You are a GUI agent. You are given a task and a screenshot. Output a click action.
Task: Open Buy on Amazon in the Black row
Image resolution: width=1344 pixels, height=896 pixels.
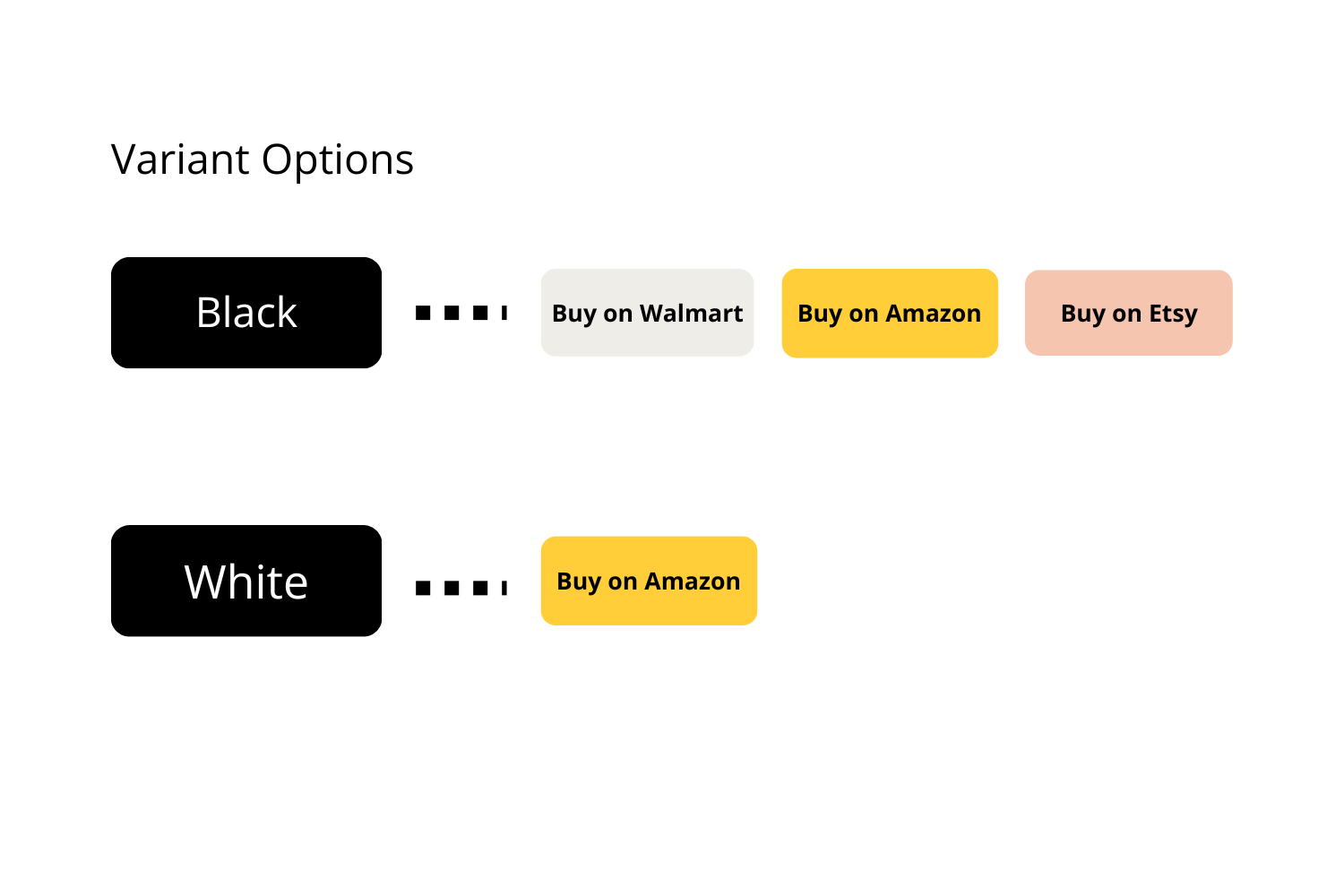(x=890, y=313)
